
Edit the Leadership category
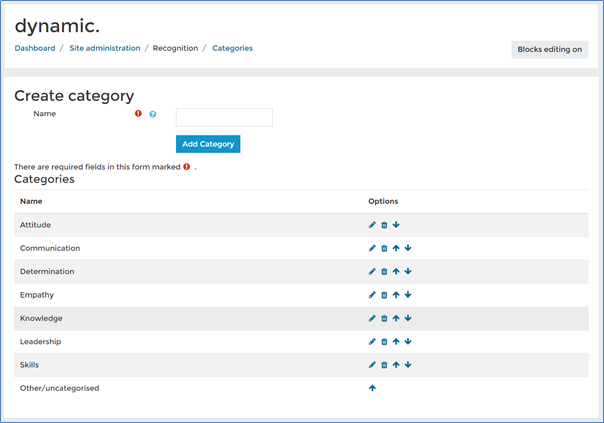click(372, 342)
